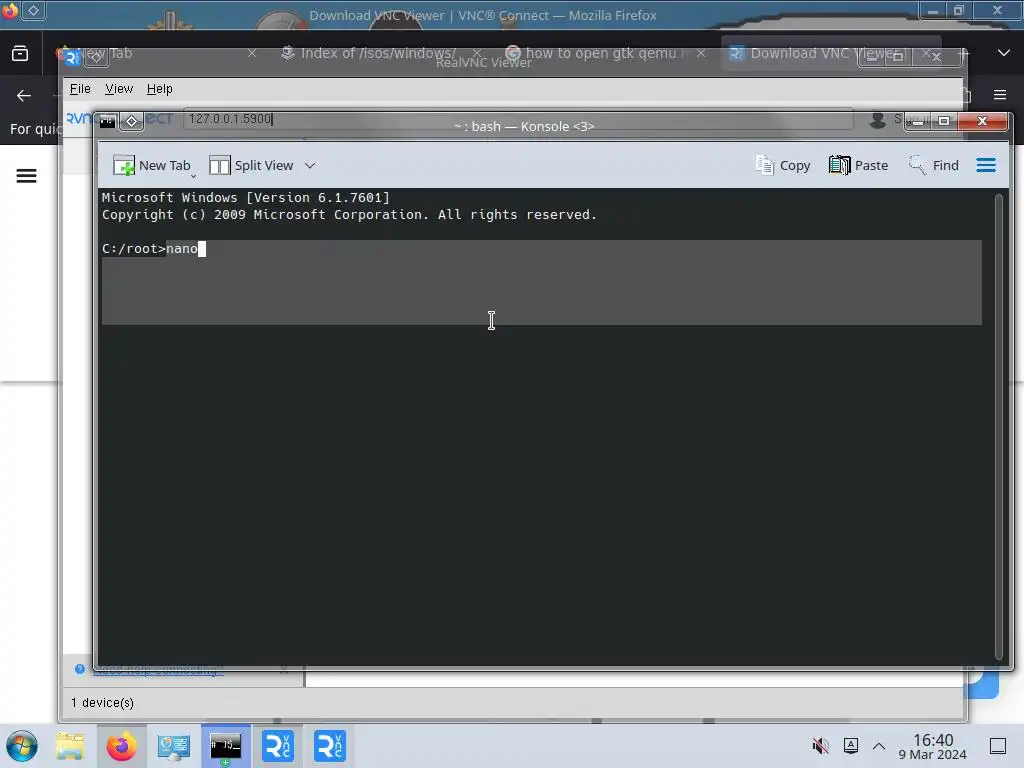Click the 127.0.0.1:5900 address field
1024x768 pixels.
pos(518,119)
